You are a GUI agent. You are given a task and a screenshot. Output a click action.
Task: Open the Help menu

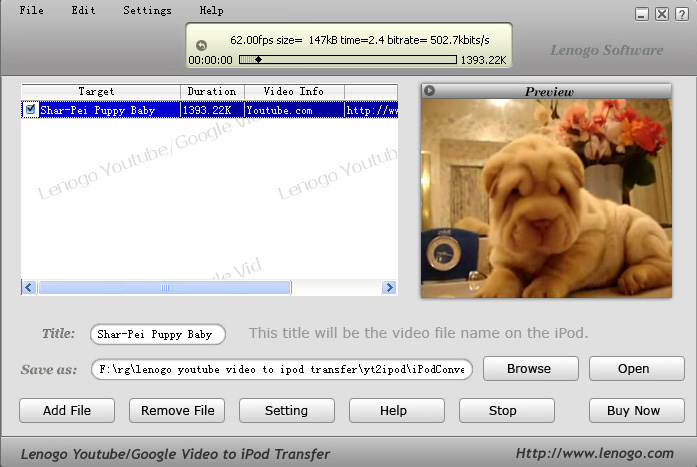tap(211, 11)
